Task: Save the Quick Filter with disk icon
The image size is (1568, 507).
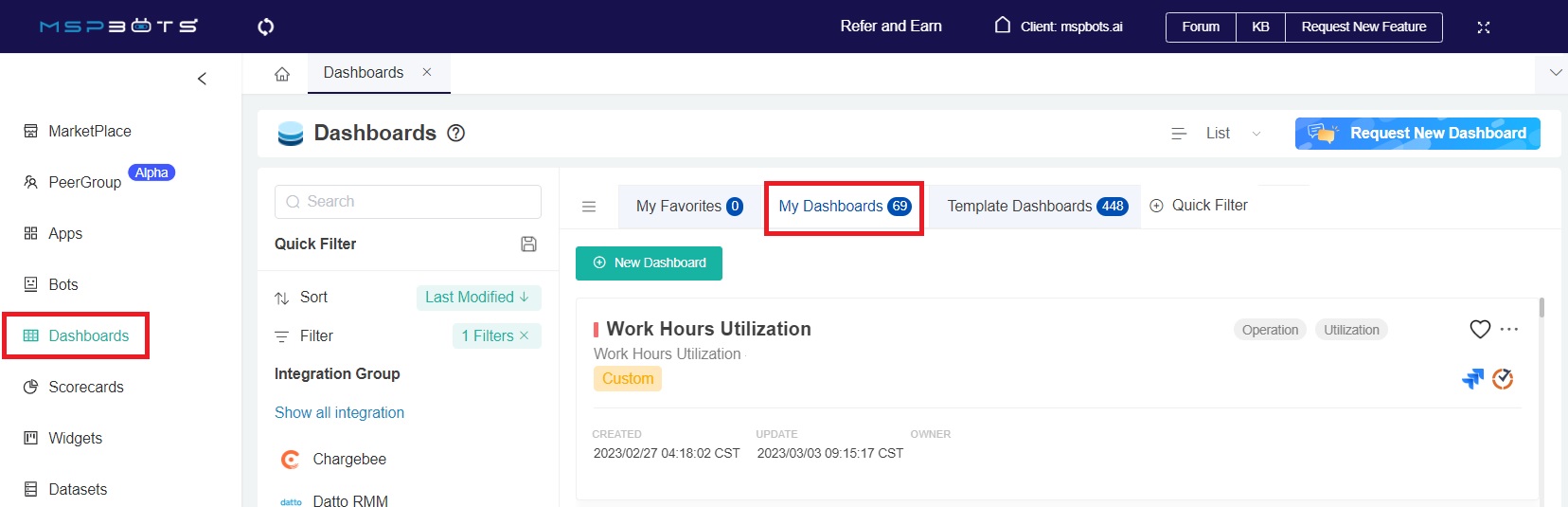Action: [528, 244]
